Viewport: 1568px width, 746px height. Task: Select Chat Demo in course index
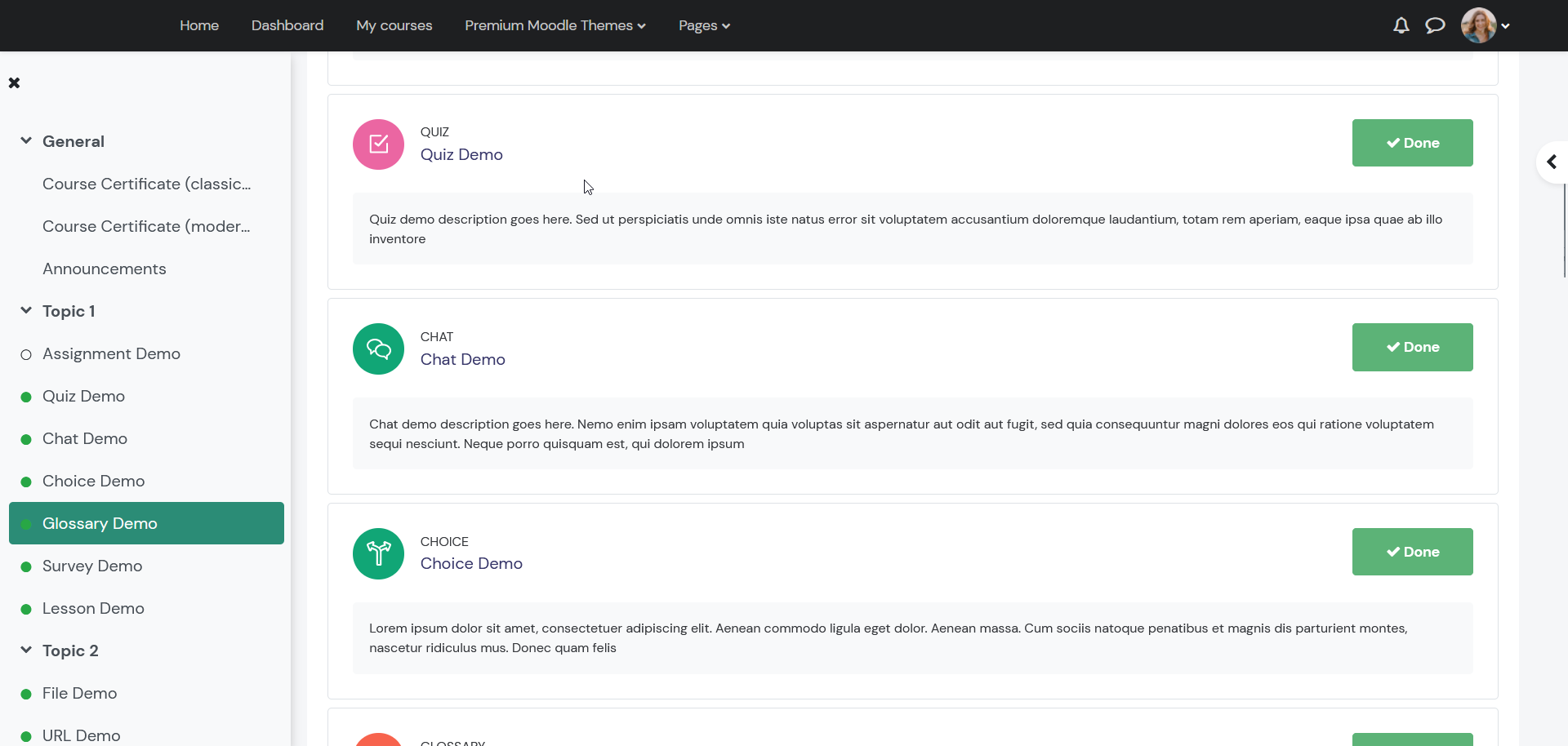(x=85, y=439)
